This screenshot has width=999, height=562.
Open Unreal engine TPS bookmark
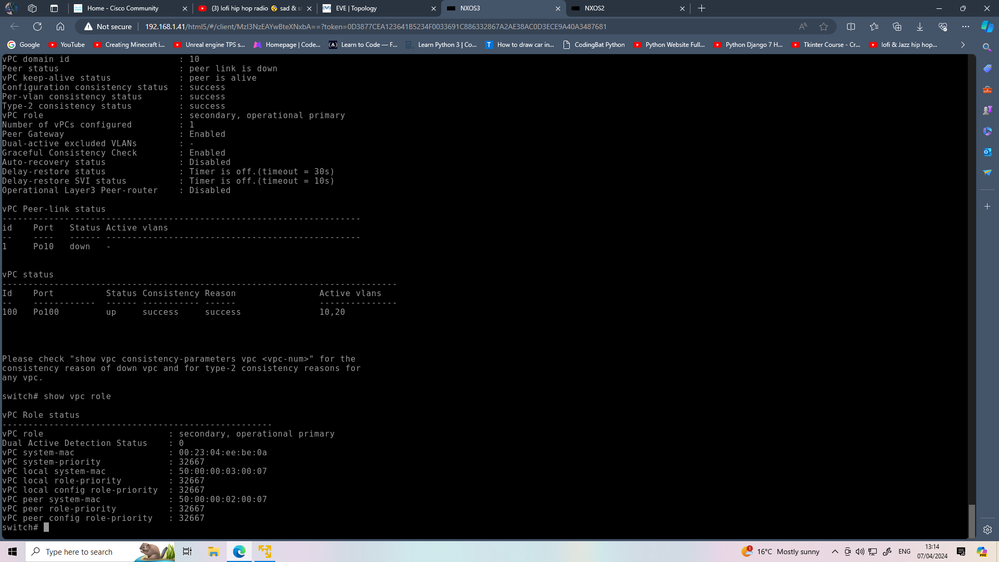click(210, 45)
